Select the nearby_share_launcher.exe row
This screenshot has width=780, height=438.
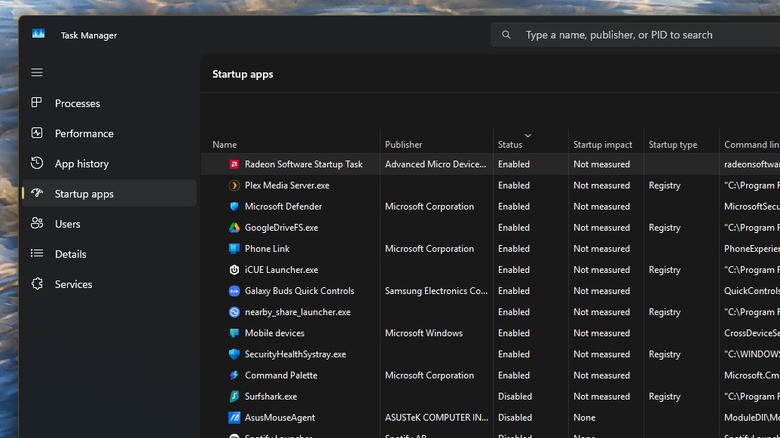click(x=297, y=312)
